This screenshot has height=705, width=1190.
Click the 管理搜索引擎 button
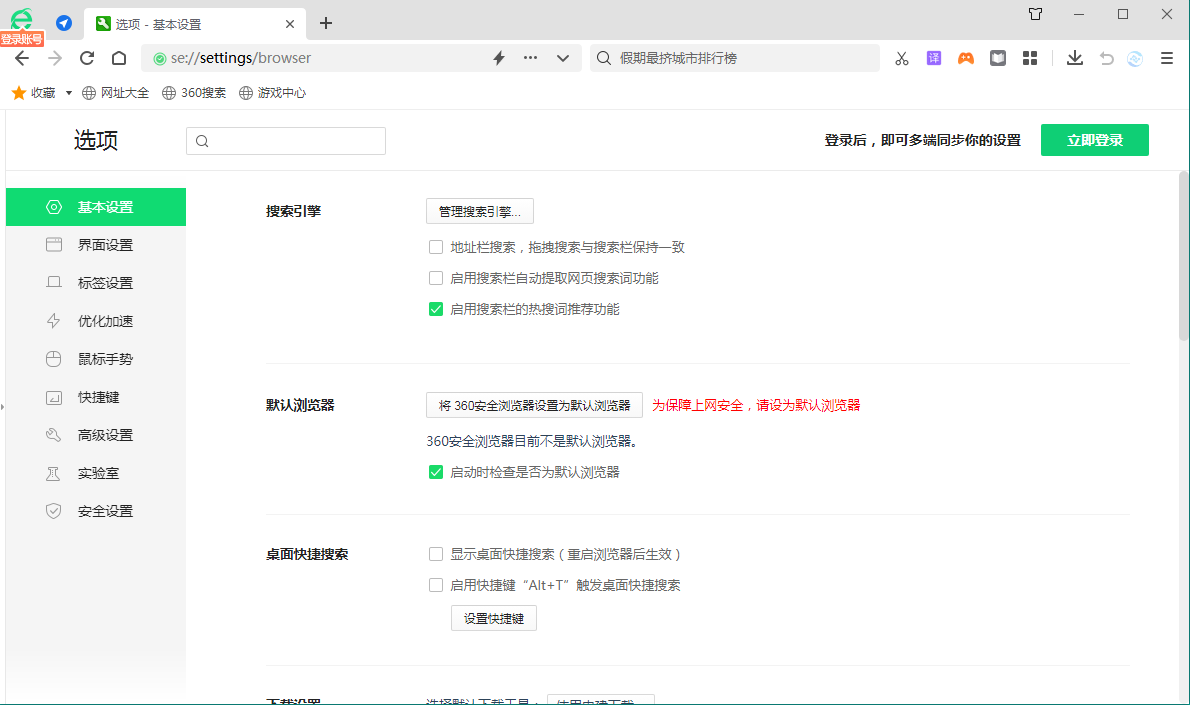click(x=480, y=211)
